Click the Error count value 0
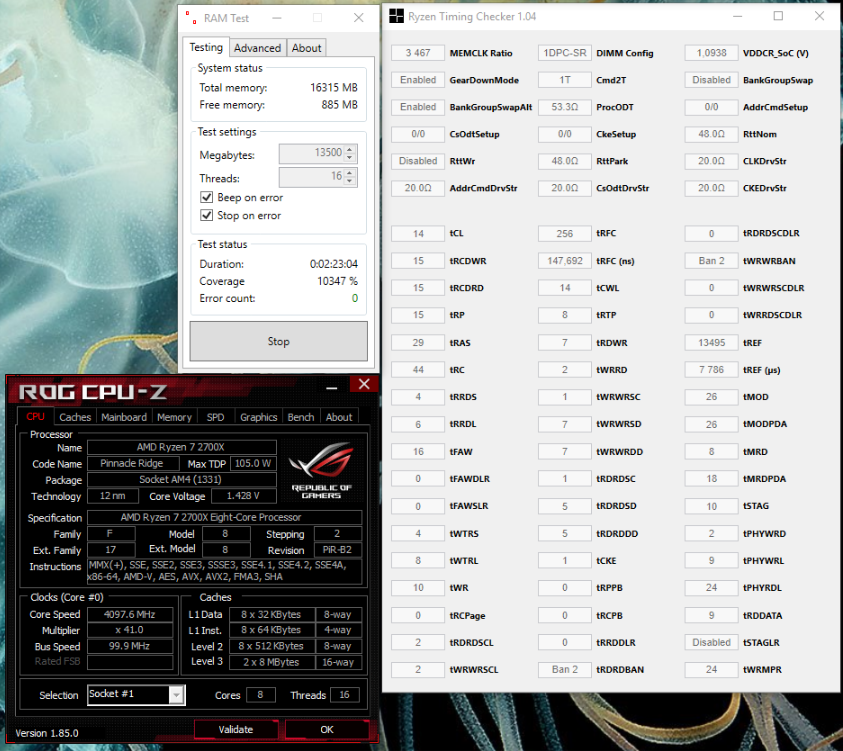The height and width of the screenshot is (751, 843). point(355,298)
